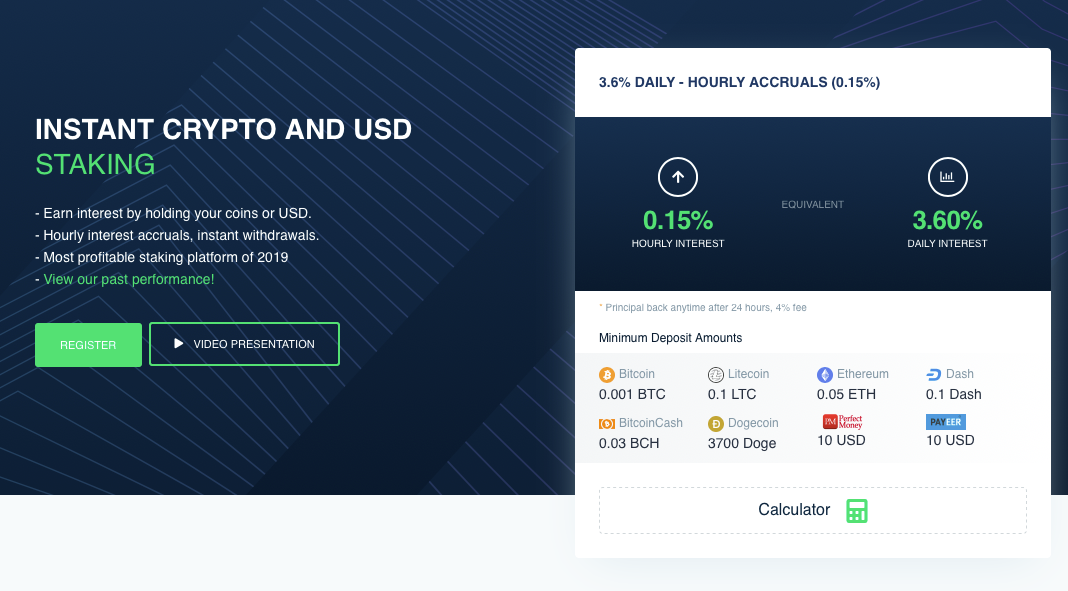
Task: Click the Bitcoin coin icon
Action: [x=606, y=374]
